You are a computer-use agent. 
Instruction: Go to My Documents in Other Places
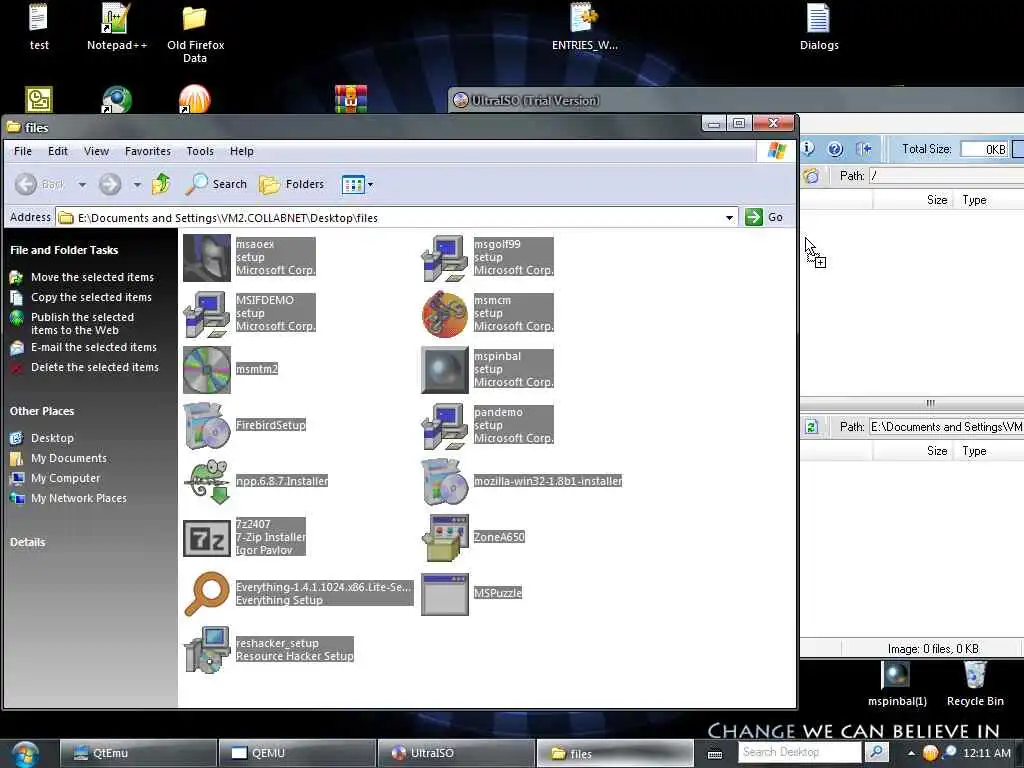69,458
